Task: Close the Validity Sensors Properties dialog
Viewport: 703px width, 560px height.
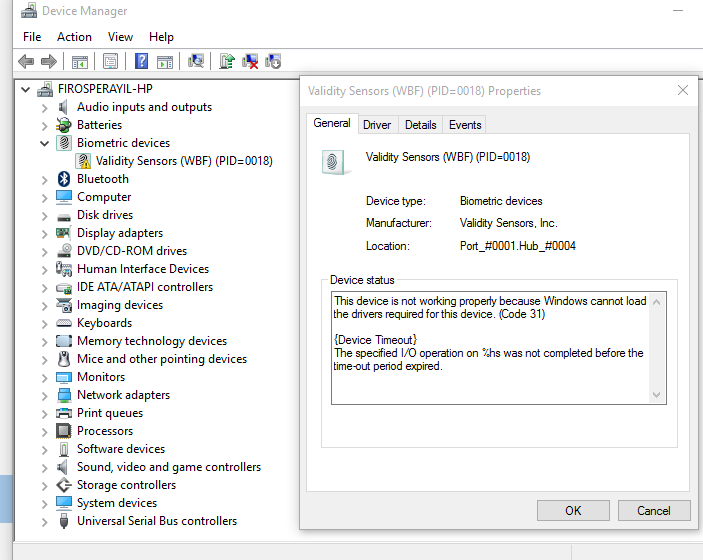Action: [683, 91]
